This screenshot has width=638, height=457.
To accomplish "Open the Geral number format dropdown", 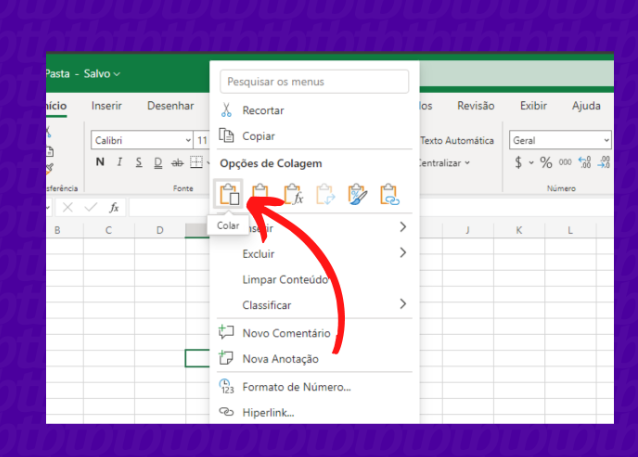I will point(559,140).
